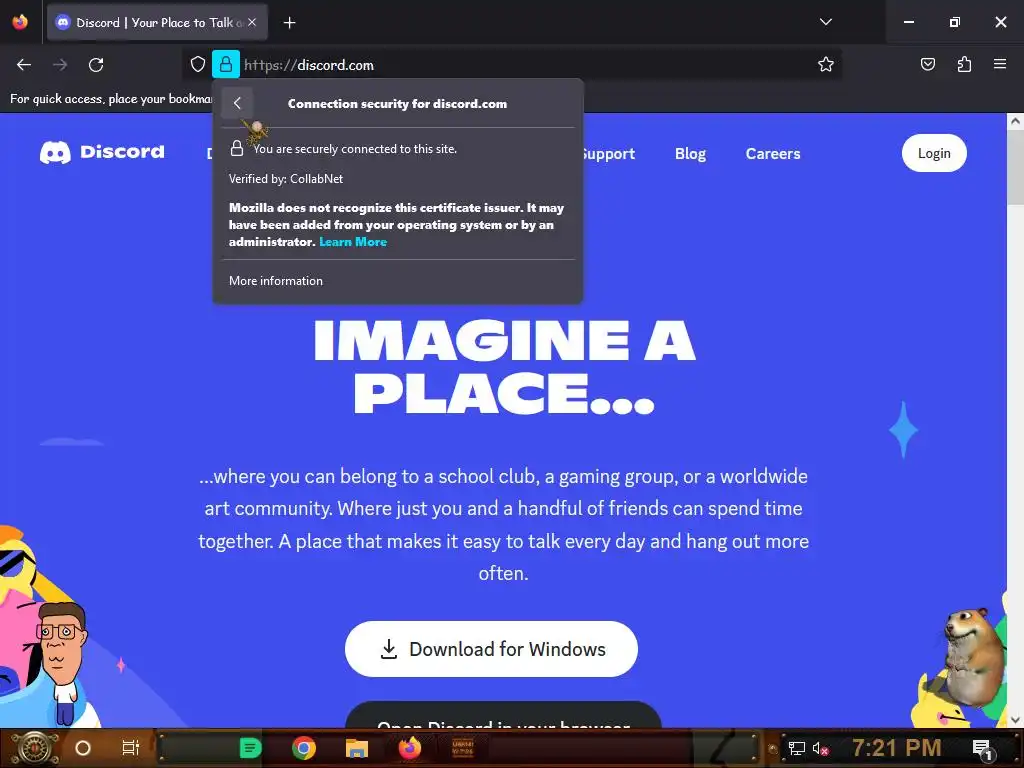This screenshot has height=768, width=1024.
Task: Open the Save to Pocket icon
Action: [x=927, y=64]
